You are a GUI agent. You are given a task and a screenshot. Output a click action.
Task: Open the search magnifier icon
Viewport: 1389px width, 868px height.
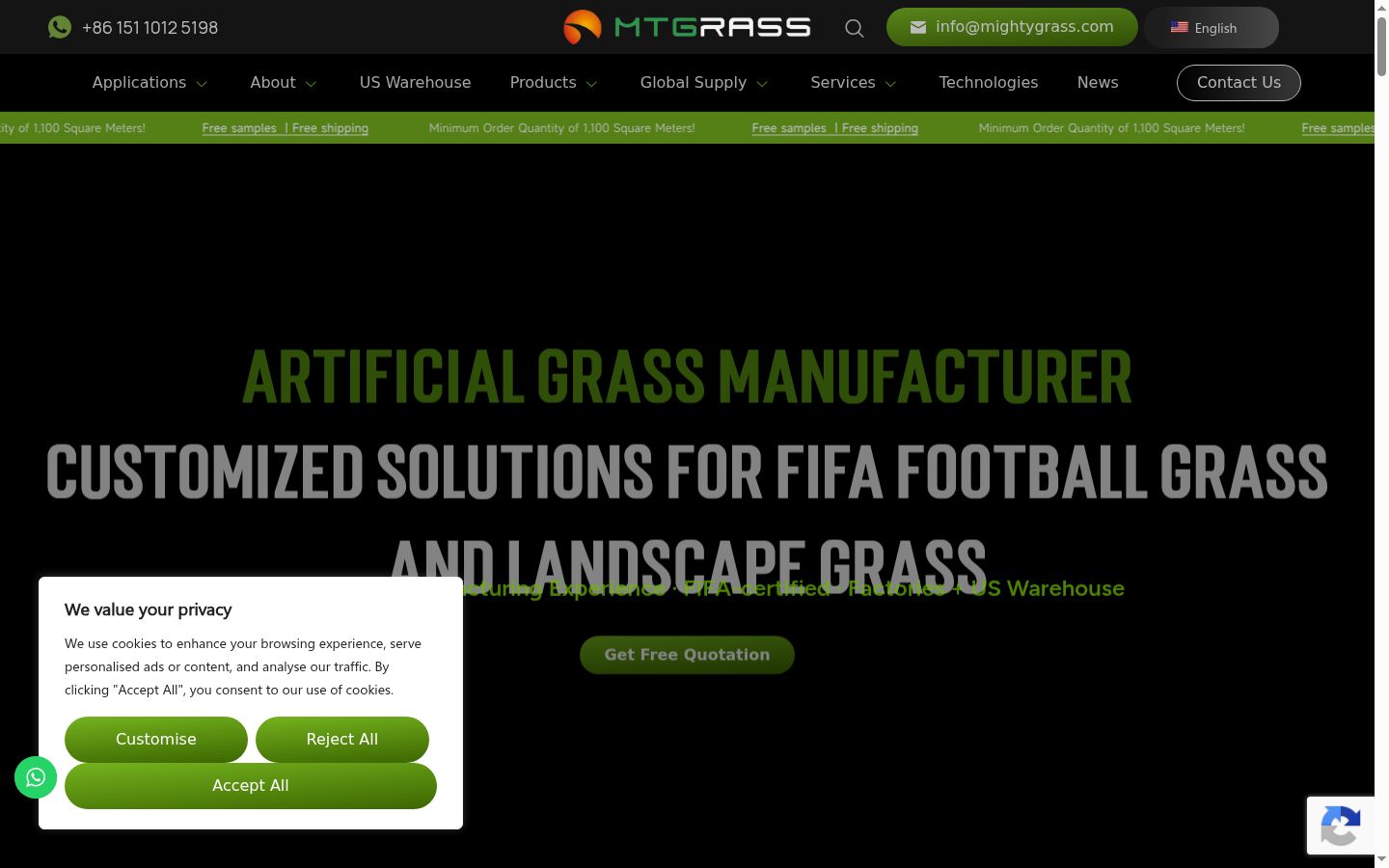[x=855, y=28]
